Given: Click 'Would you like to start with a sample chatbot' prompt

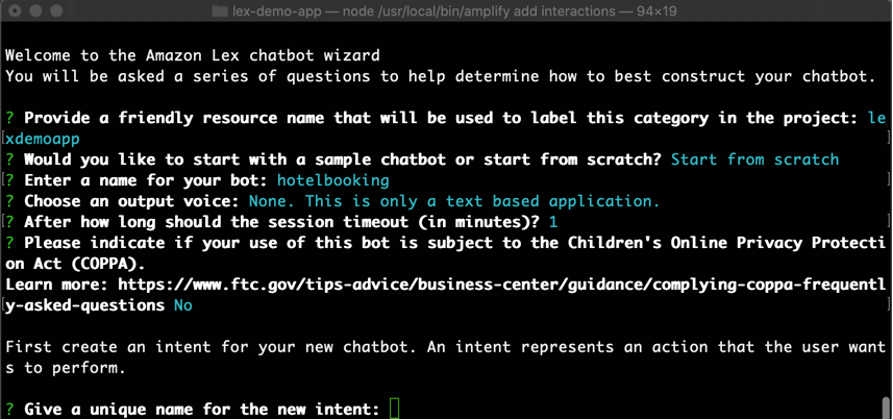Looking at the screenshot, I should pos(342,159).
